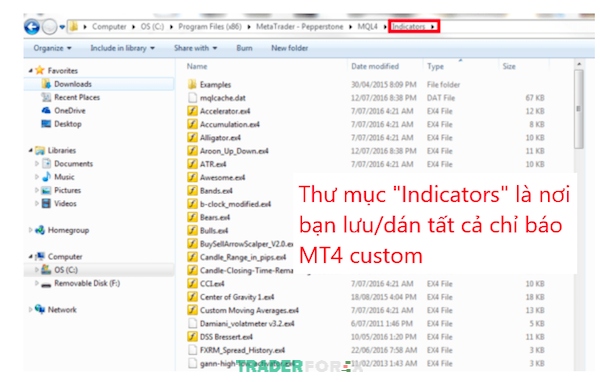The width and height of the screenshot is (600, 382).
Task: Click the Music library note icon
Action: (x=46, y=176)
